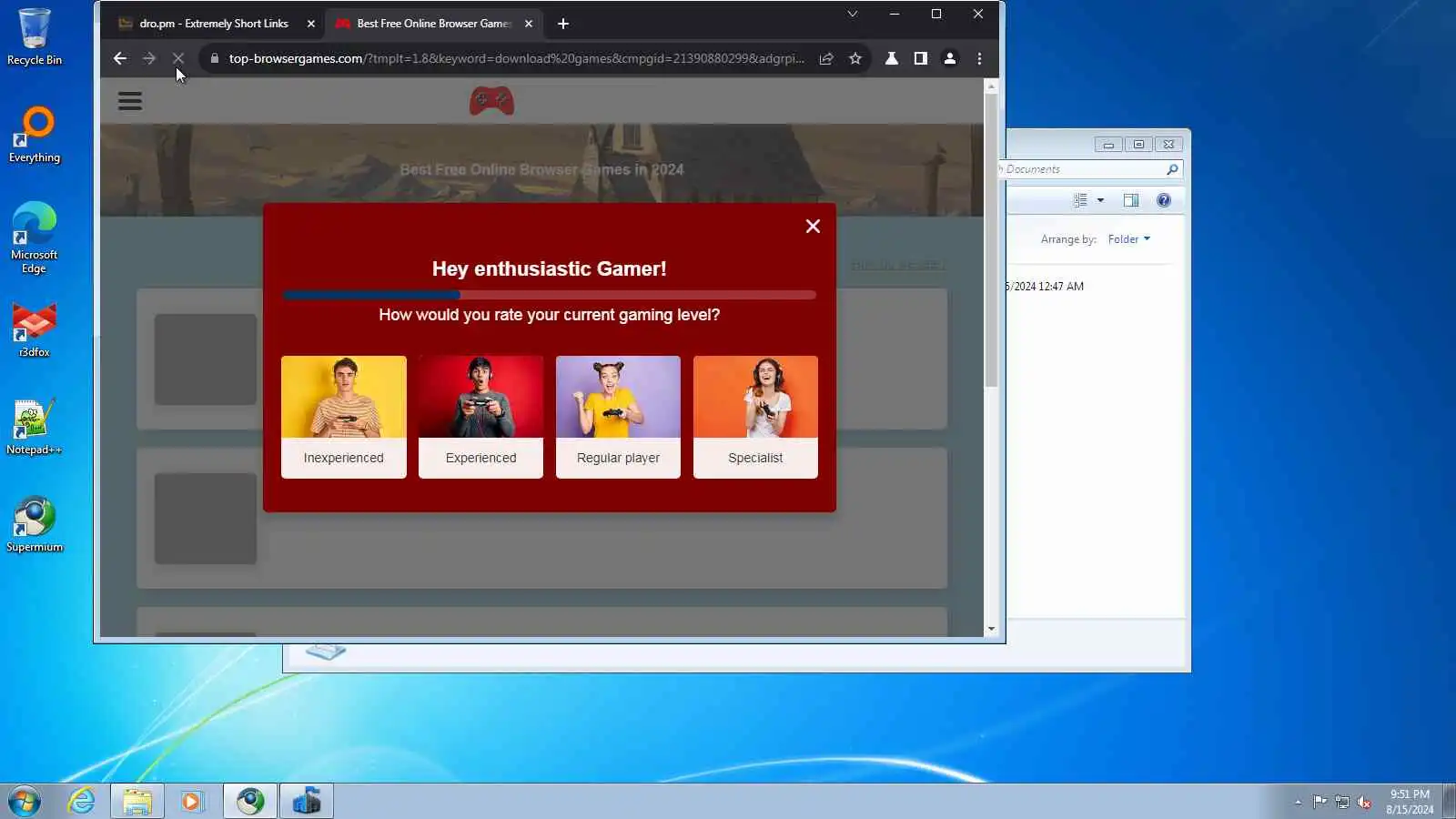Open Windows Explorer from the taskbar
The width and height of the screenshot is (1456, 819).
[x=137, y=802]
